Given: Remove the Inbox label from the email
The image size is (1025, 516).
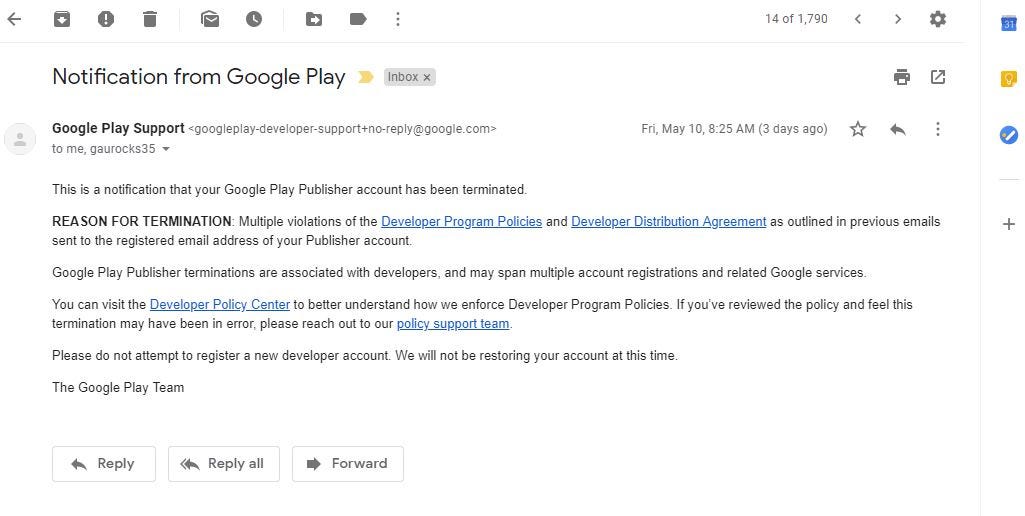Looking at the screenshot, I should 427,77.
